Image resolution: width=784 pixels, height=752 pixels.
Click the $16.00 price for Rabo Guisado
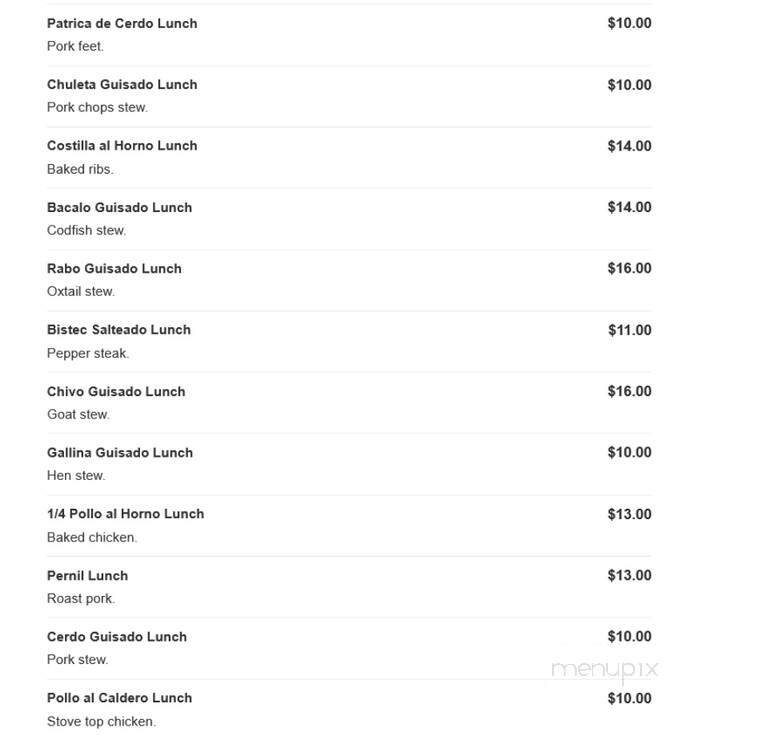click(x=630, y=268)
